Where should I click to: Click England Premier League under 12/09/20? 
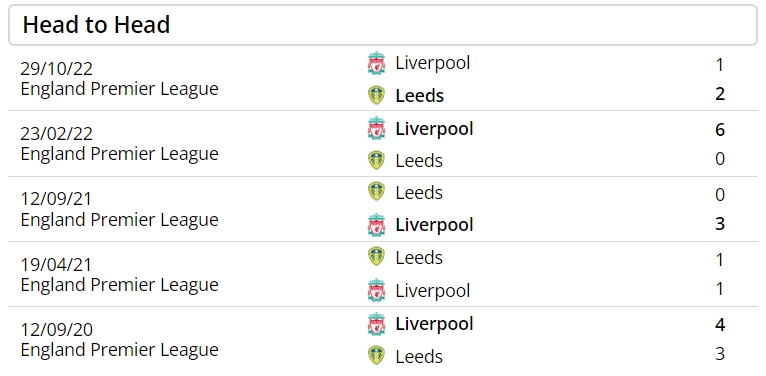119,350
